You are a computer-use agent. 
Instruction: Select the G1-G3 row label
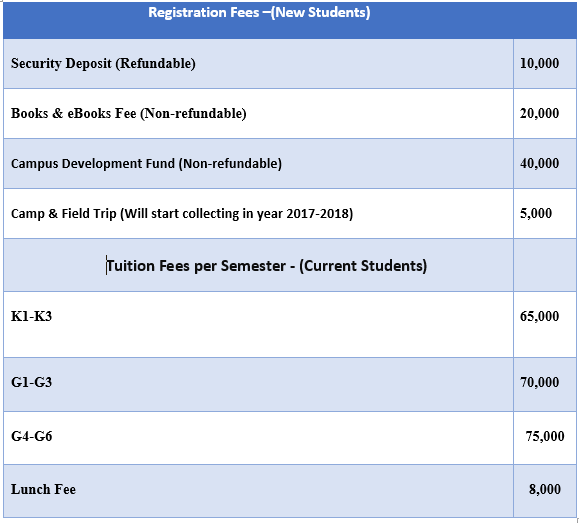[31, 382]
